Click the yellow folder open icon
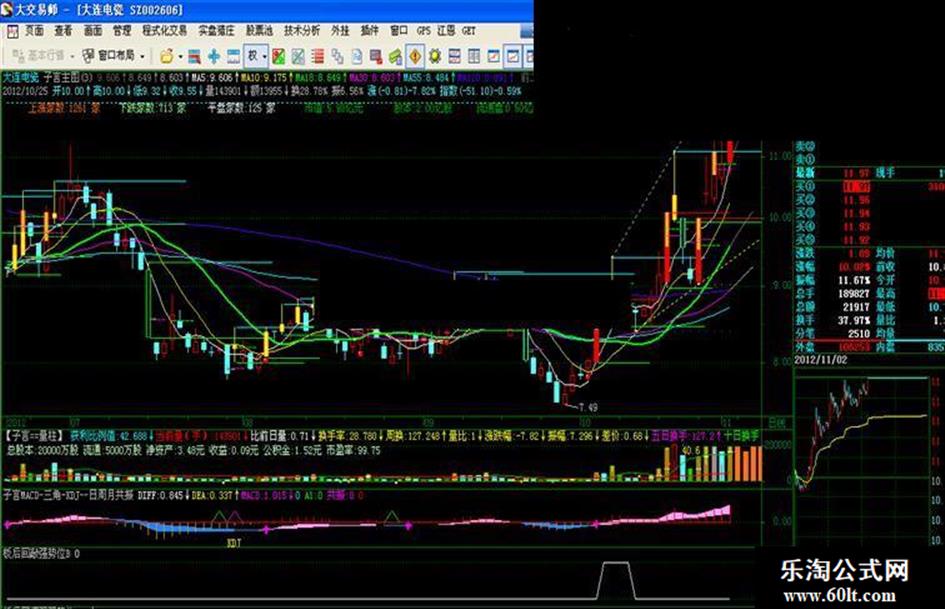Screen dimensions: 945x609 click(166, 57)
